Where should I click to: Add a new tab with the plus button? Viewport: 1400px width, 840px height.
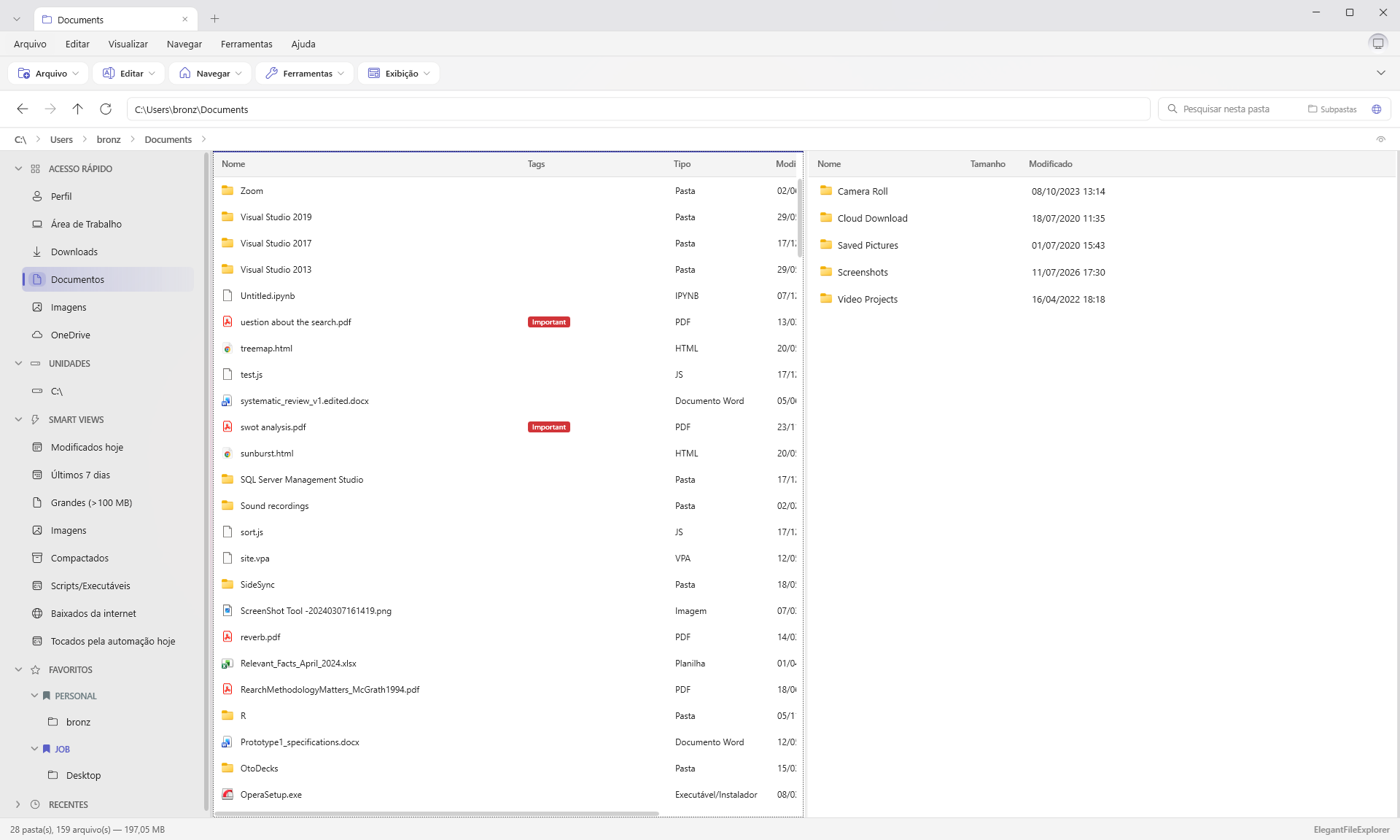coord(214,19)
